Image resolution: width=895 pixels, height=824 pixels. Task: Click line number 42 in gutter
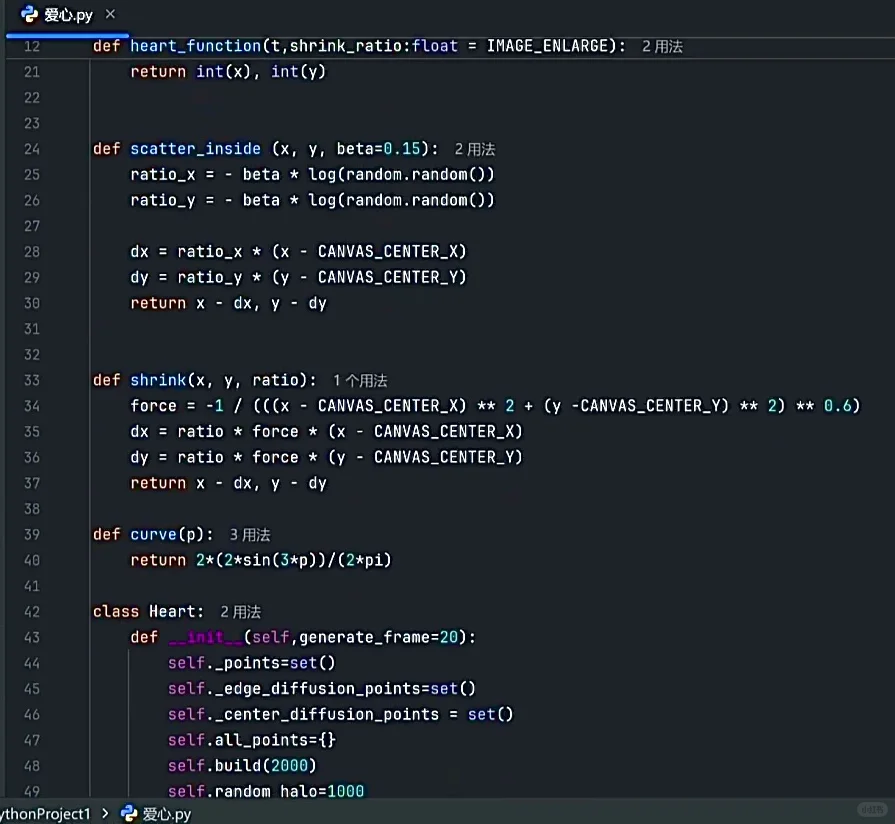point(32,612)
